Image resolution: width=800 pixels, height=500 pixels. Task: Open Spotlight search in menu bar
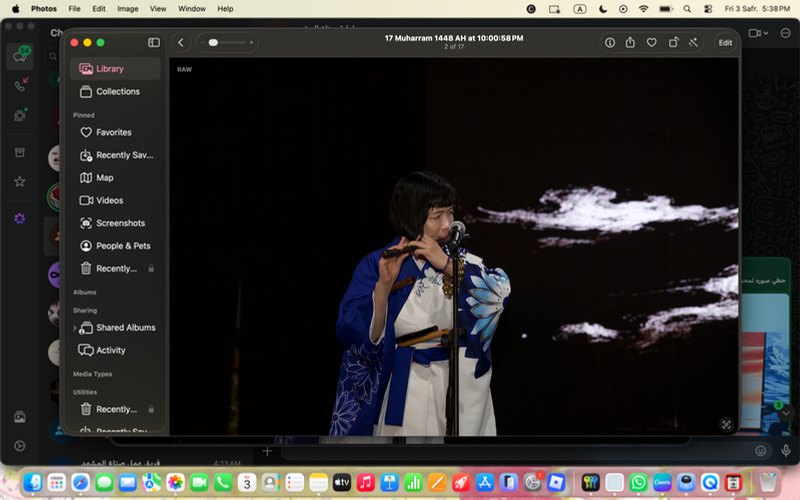687,9
